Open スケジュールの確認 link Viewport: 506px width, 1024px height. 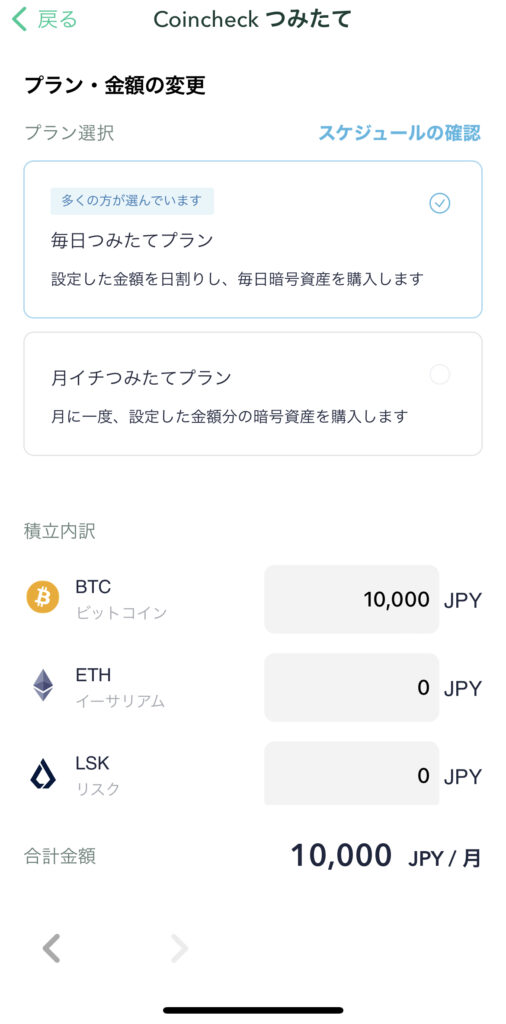[x=399, y=133]
